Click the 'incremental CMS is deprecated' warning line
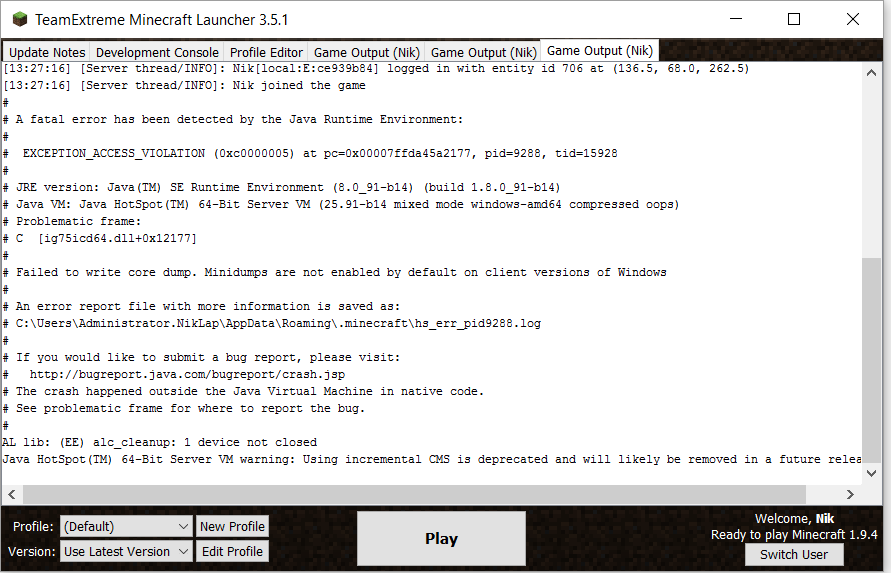 click(432, 459)
